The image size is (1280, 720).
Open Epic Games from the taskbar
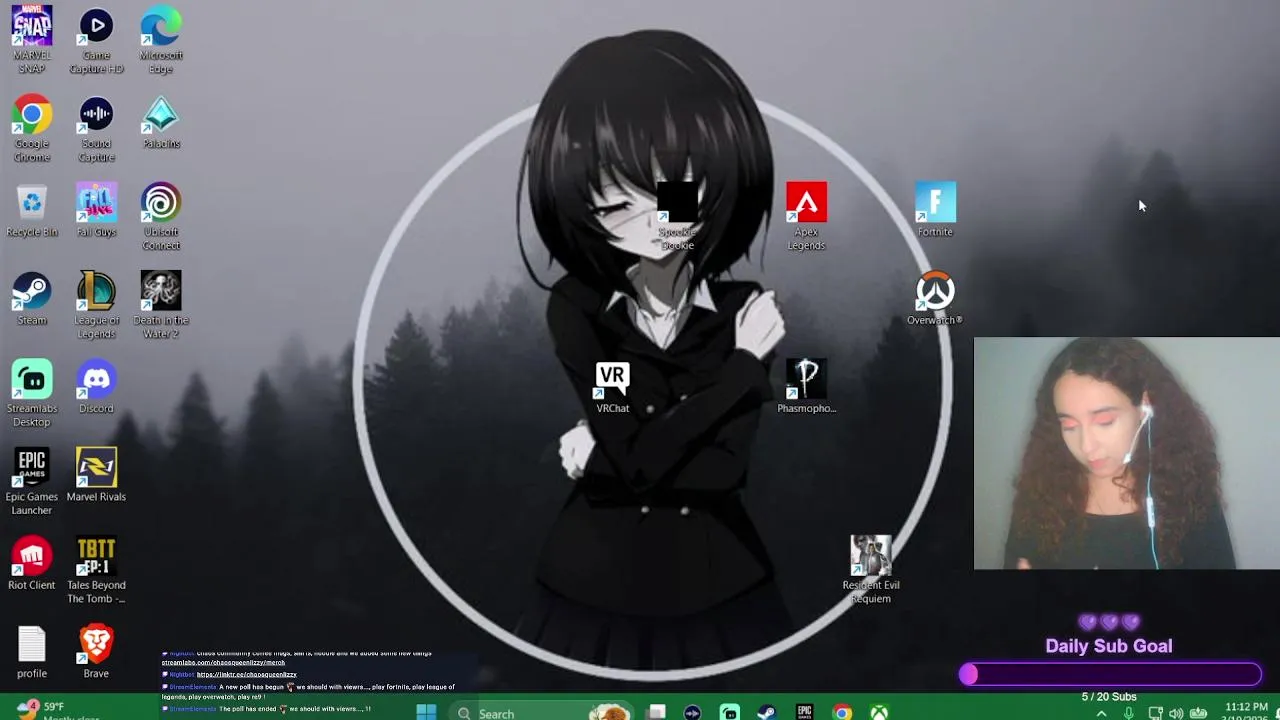[804, 712]
